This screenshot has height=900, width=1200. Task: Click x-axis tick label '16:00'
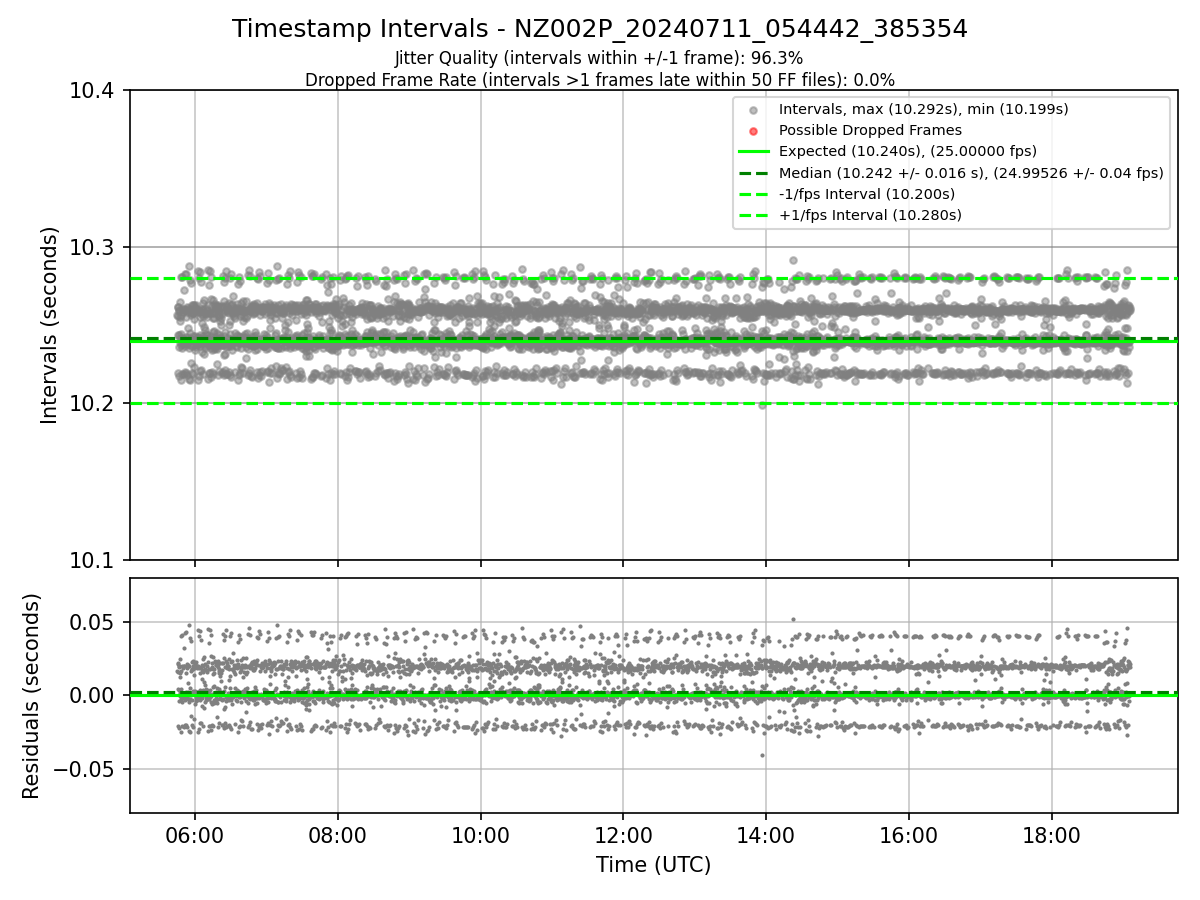[908, 836]
